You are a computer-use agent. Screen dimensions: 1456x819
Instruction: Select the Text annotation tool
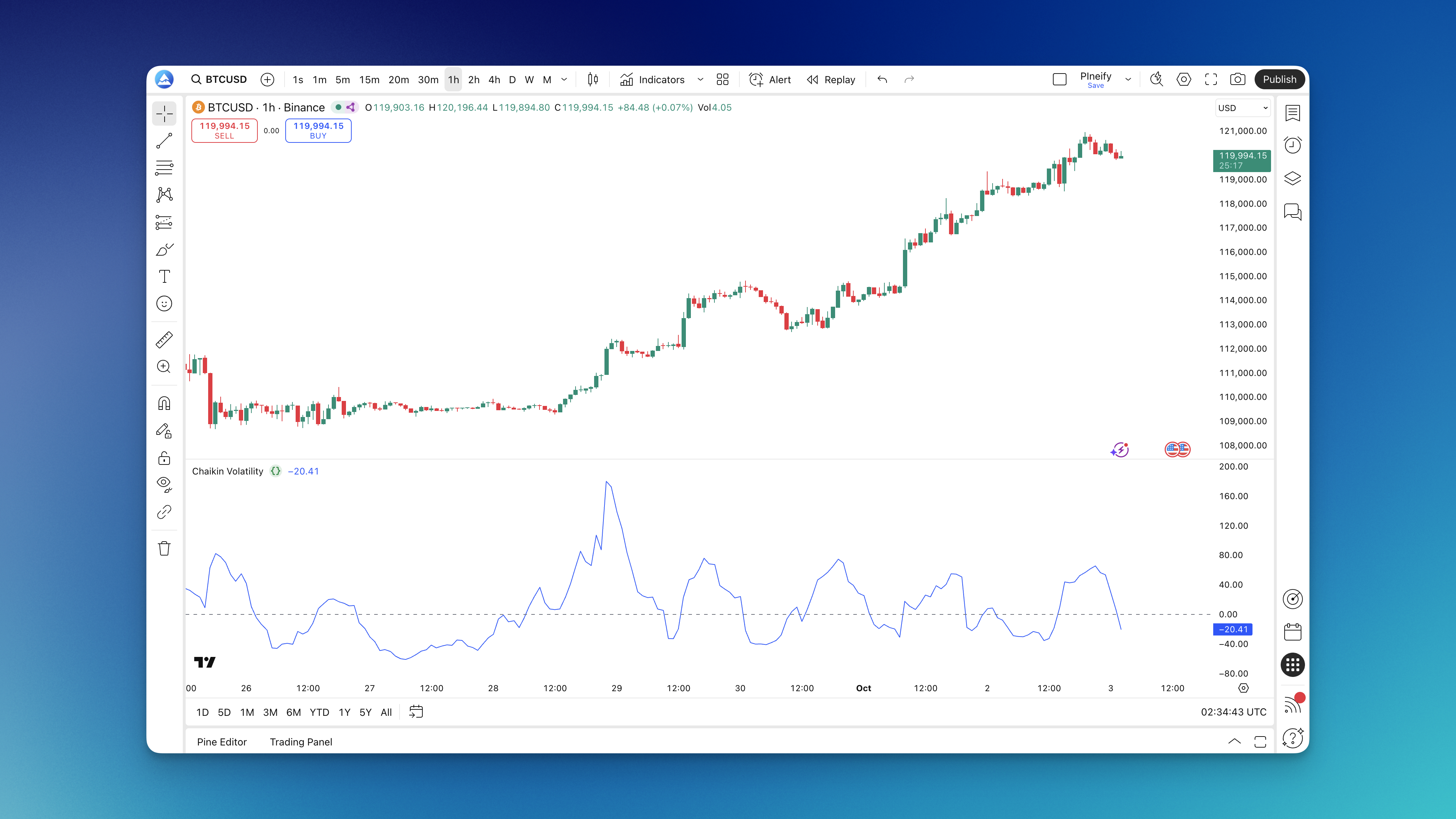pyautogui.click(x=164, y=276)
